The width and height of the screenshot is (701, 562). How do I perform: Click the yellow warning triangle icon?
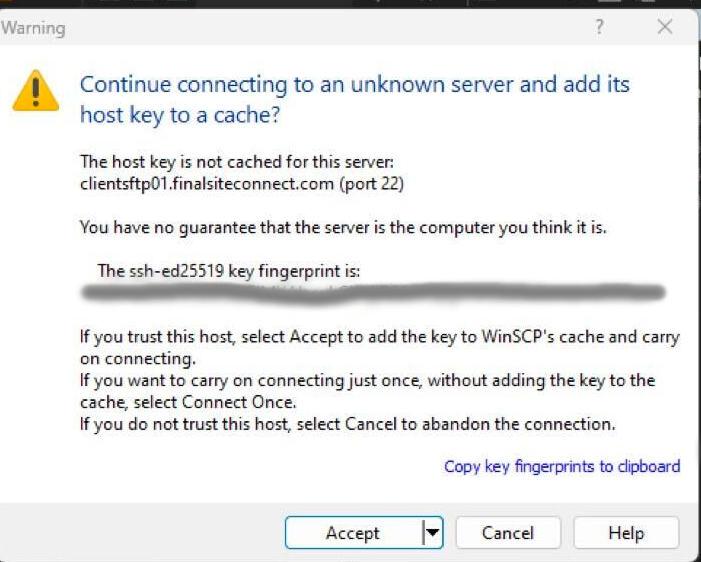(x=36, y=91)
